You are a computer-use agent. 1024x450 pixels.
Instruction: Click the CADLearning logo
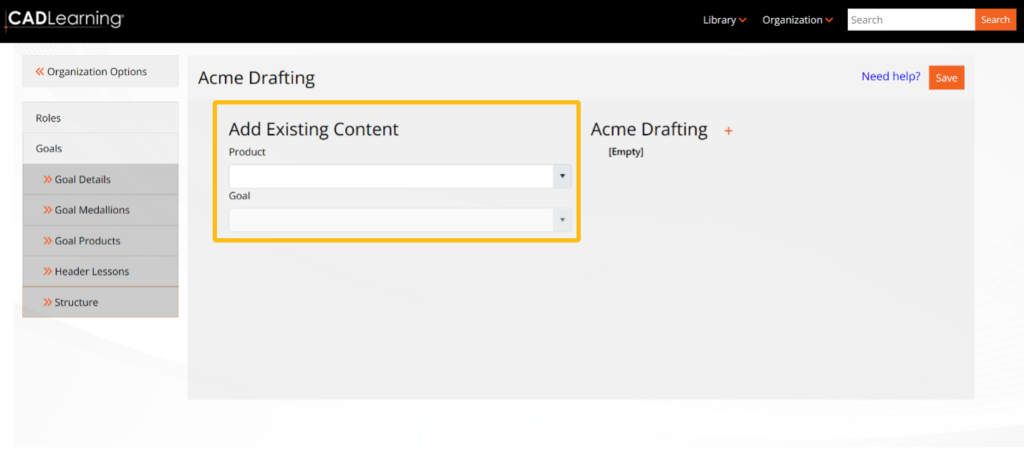coord(65,19)
